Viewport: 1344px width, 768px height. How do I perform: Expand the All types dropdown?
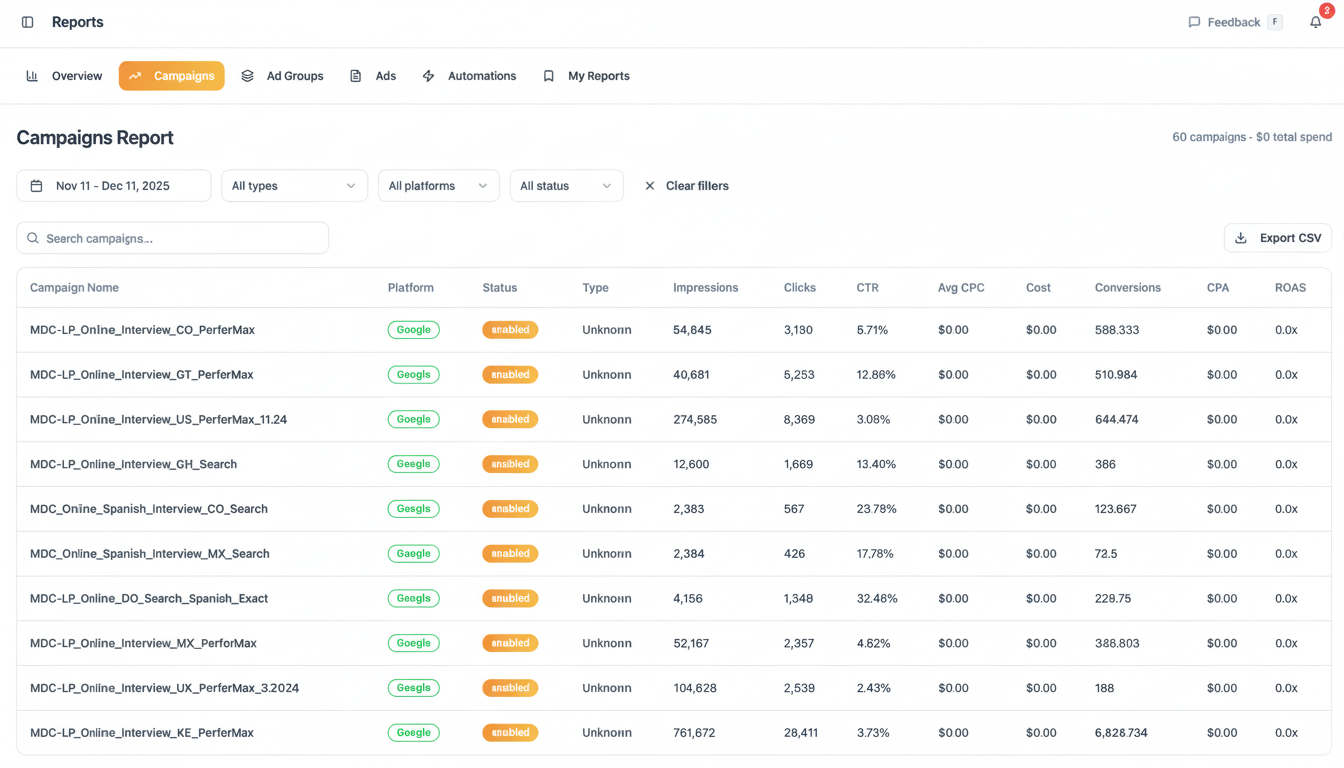(294, 186)
